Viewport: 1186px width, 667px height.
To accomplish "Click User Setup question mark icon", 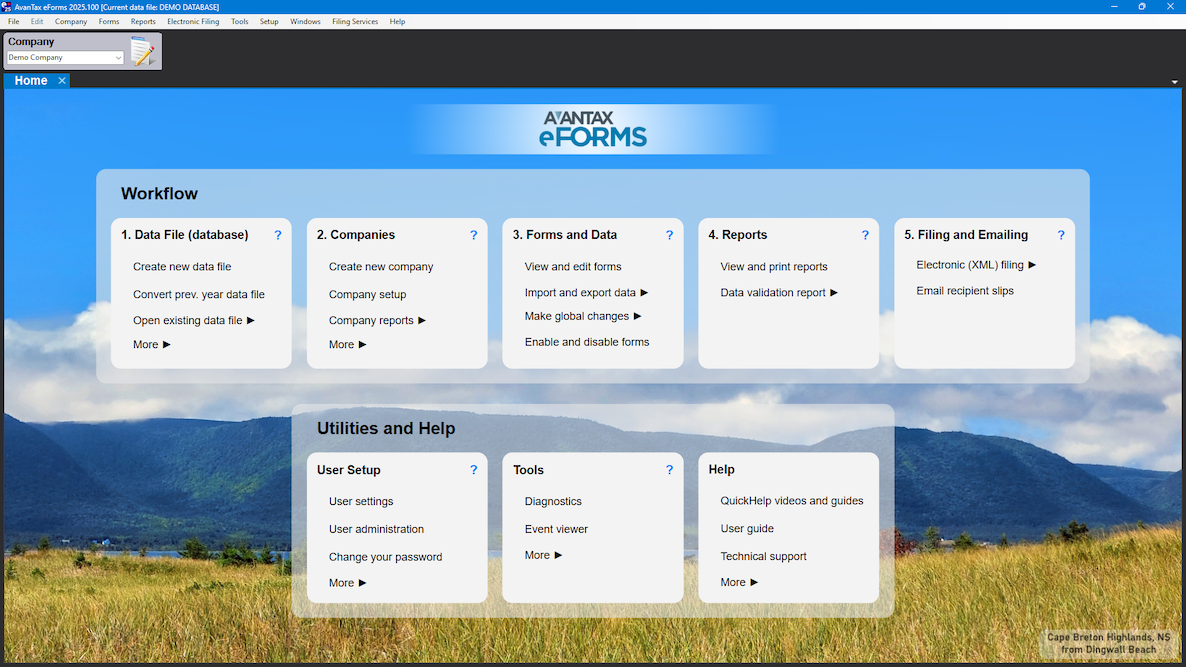I will [474, 470].
